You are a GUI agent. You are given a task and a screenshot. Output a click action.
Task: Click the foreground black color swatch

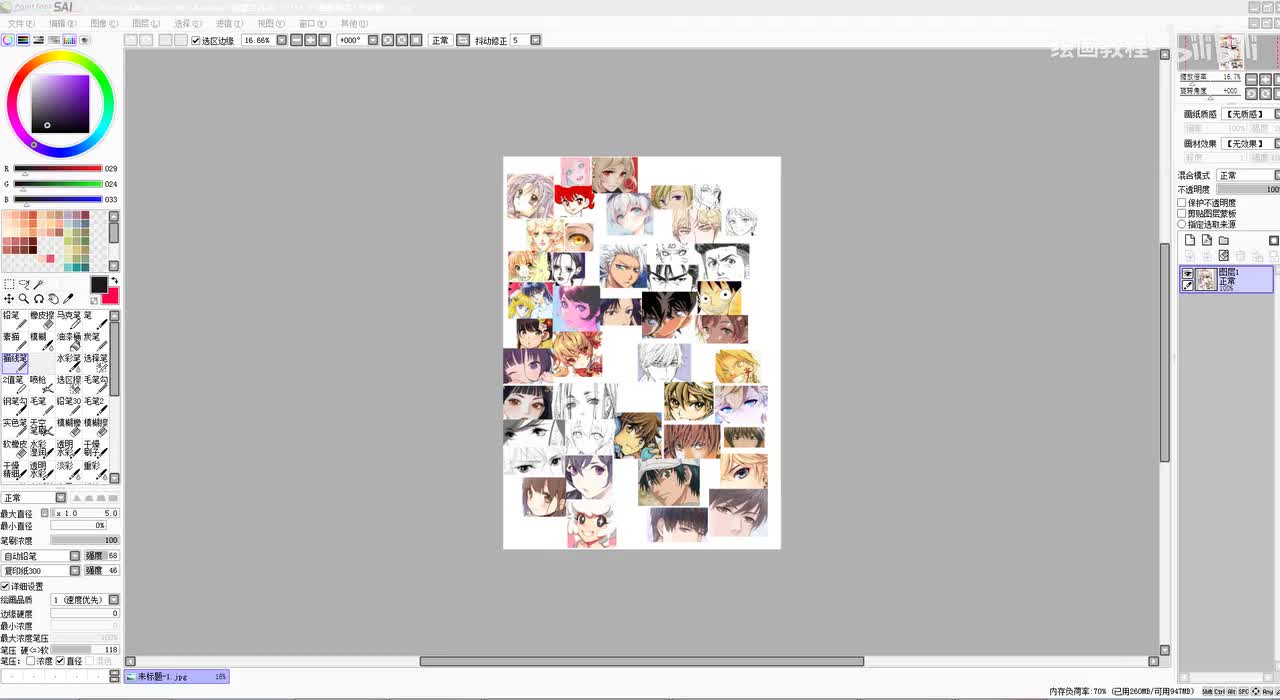click(99, 285)
